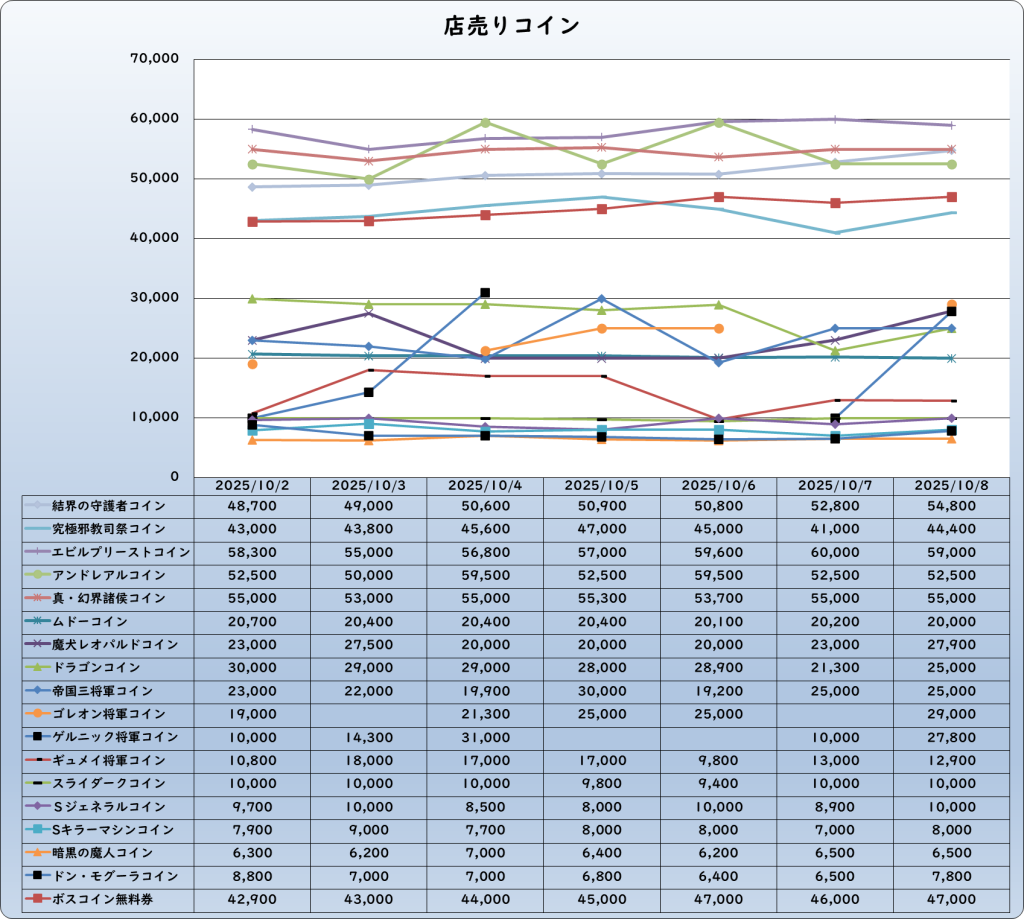Select the Sキラーマシンコイン teal square marker
The height and width of the screenshot is (919, 1024).
(37, 829)
